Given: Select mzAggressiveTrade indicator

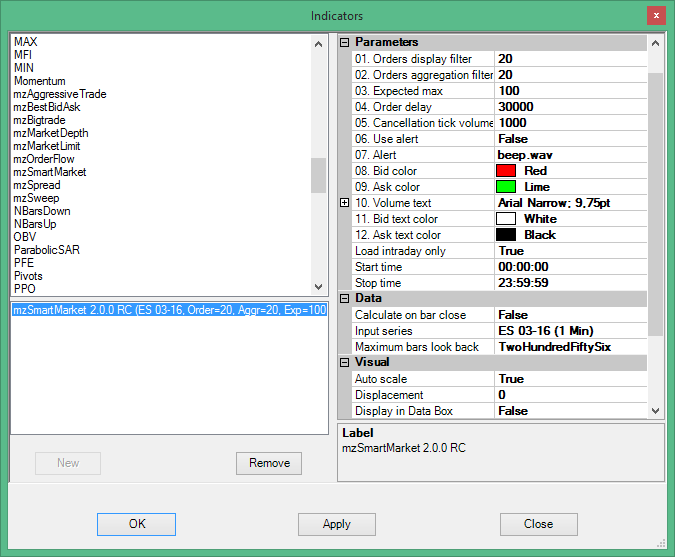Looking at the screenshot, I should coord(60,94).
